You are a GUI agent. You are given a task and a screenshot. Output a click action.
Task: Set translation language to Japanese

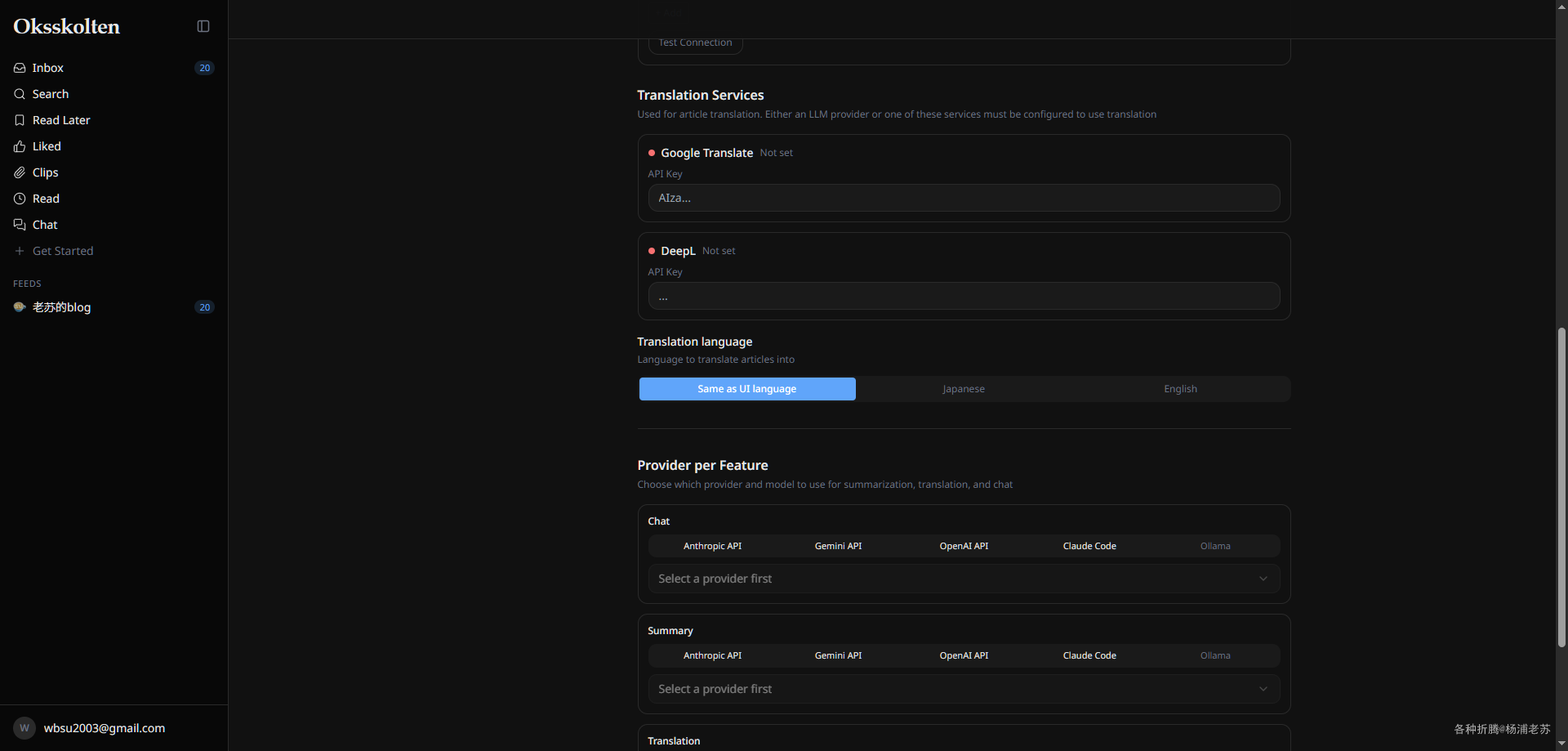(964, 389)
